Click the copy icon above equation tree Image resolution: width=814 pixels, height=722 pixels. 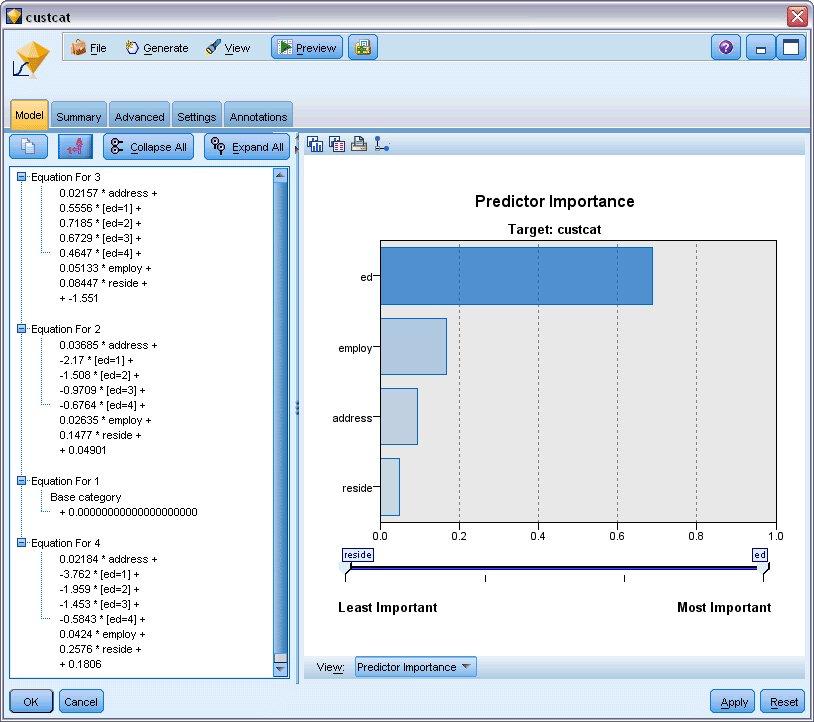pyautogui.click(x=29, y=147)
